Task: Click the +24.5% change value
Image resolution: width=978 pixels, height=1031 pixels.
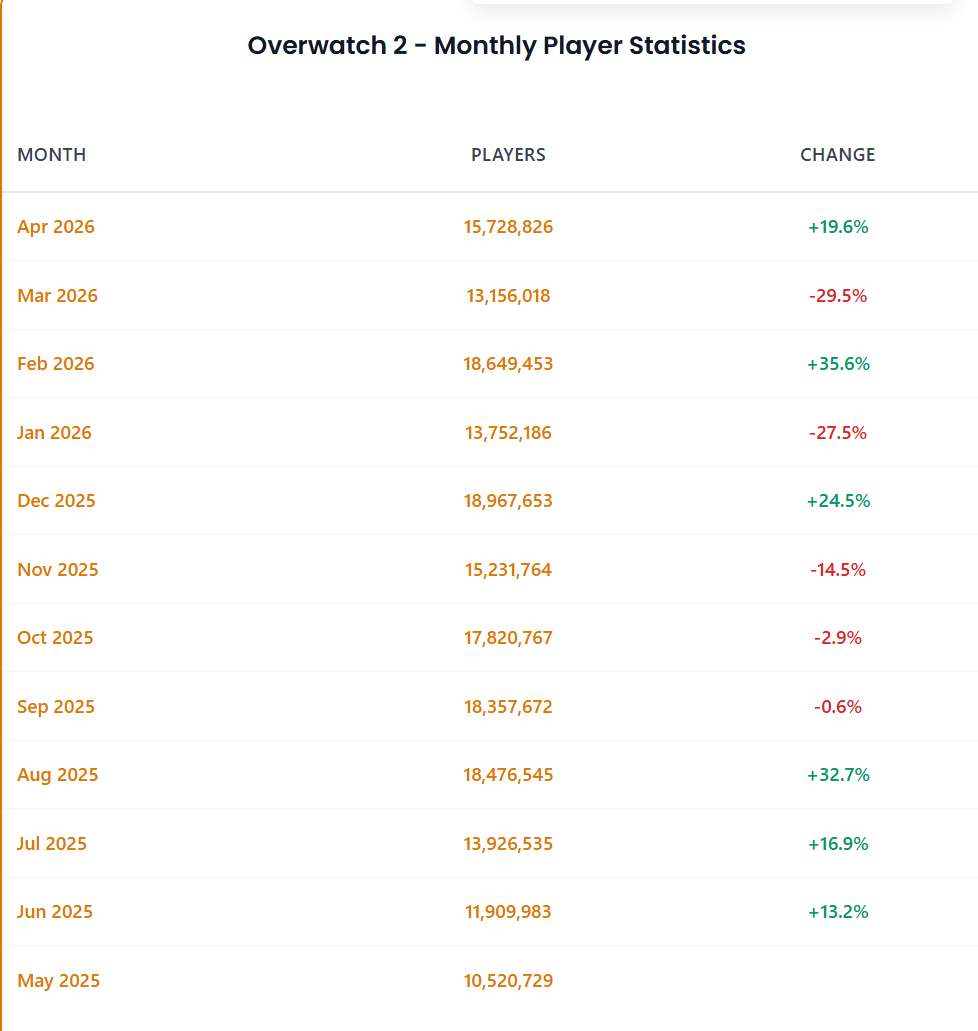Action: click(839, 501)
